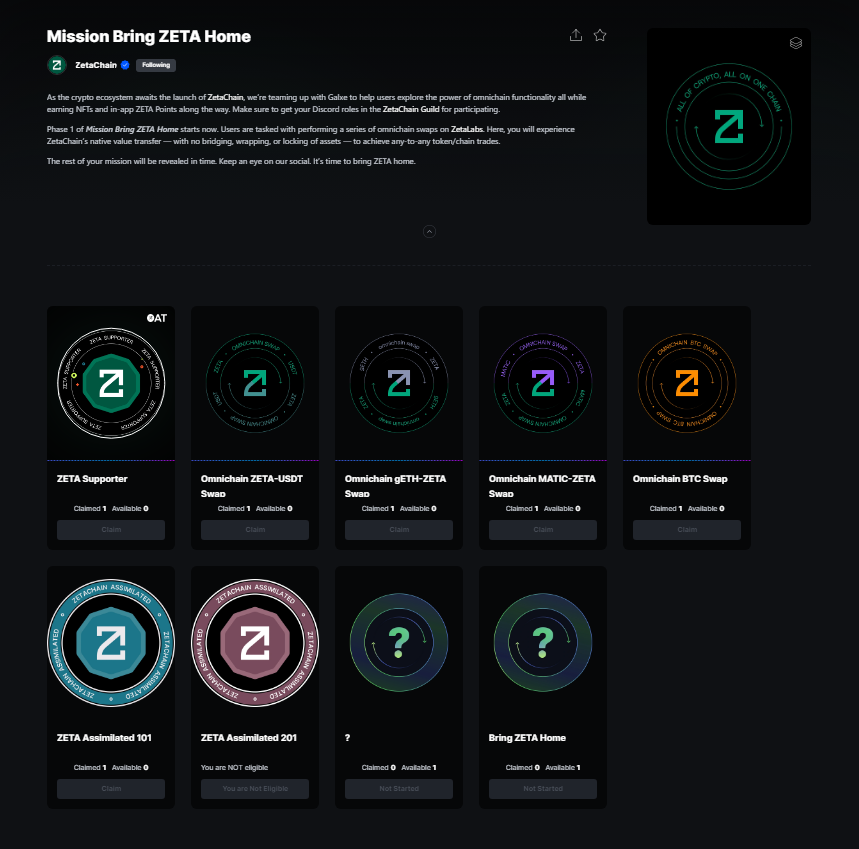The height and width of the screenshot is (849, 859).
Task: Click the OAT label on ZETA Supporter card
Action: click(157, 318)
